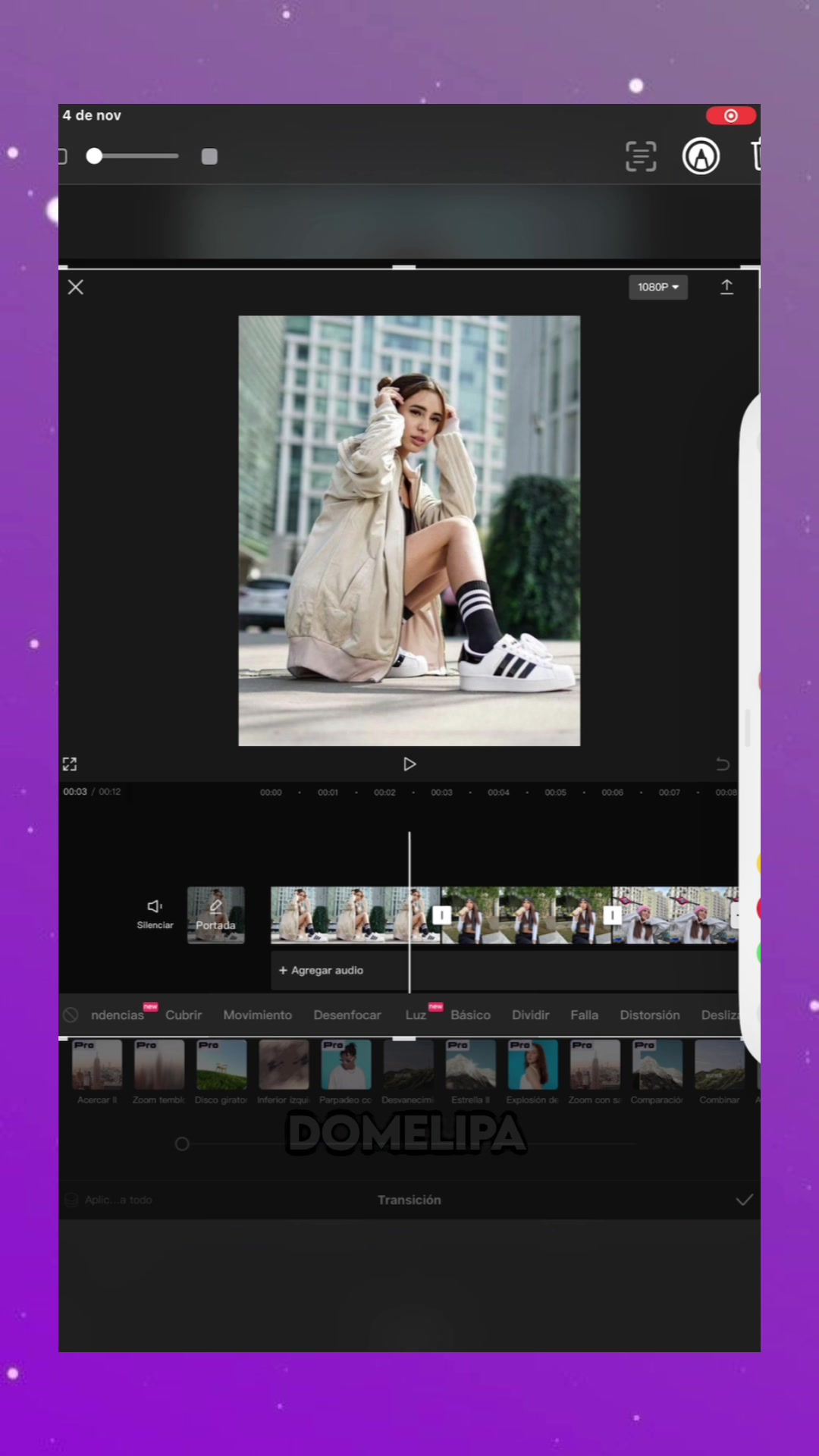Screen dimensions: 819x1456
Task: Open the Movimiento transitions tab
Action: [x=258, y=1015]
